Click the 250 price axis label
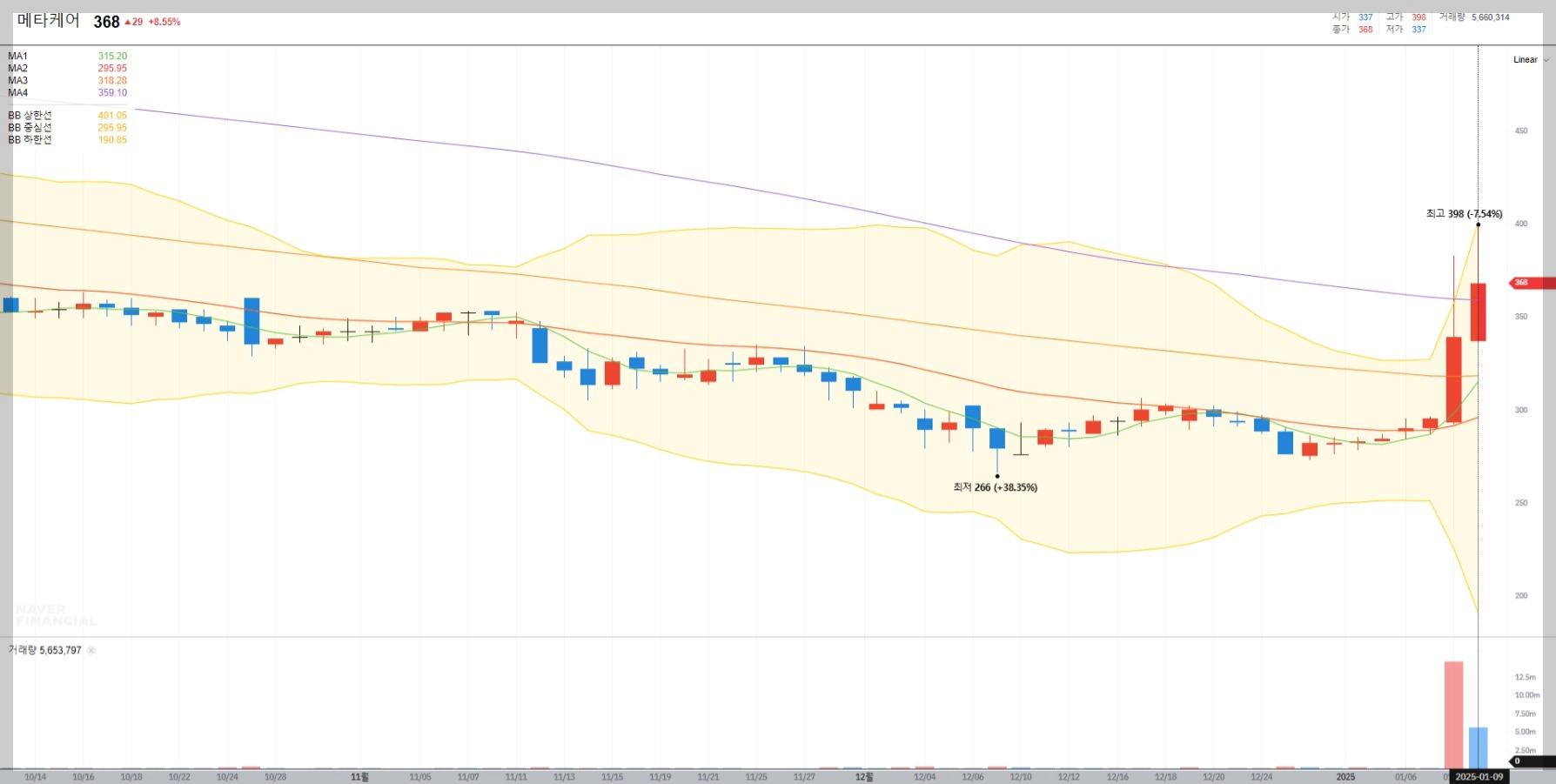1556x784 pixels. pyautogui.click(x=1521, y=503)
